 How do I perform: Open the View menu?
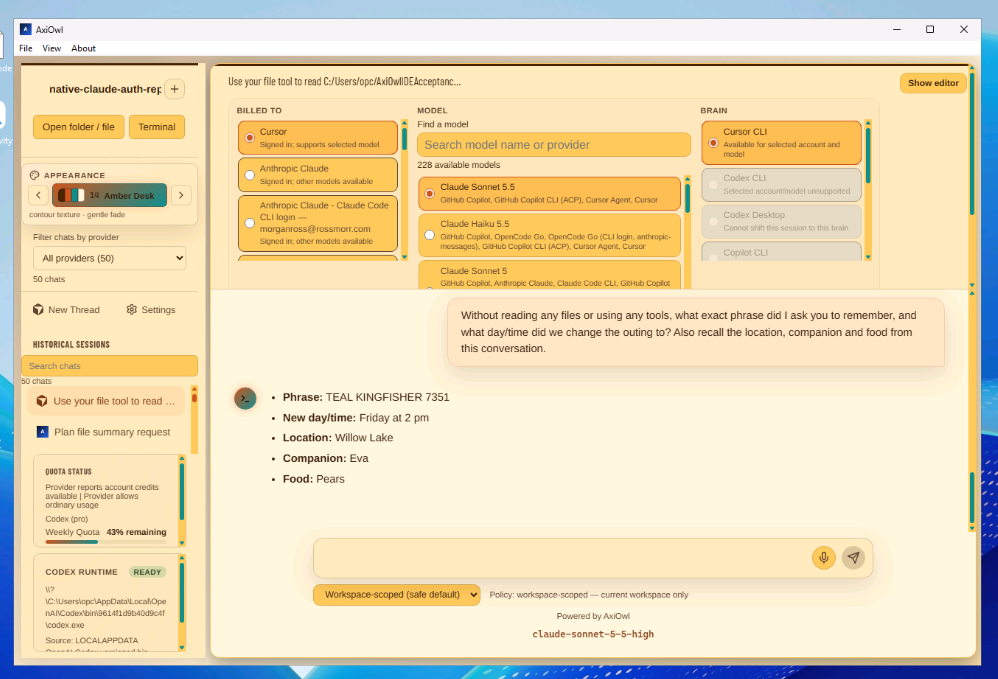(x=52, y=48)
